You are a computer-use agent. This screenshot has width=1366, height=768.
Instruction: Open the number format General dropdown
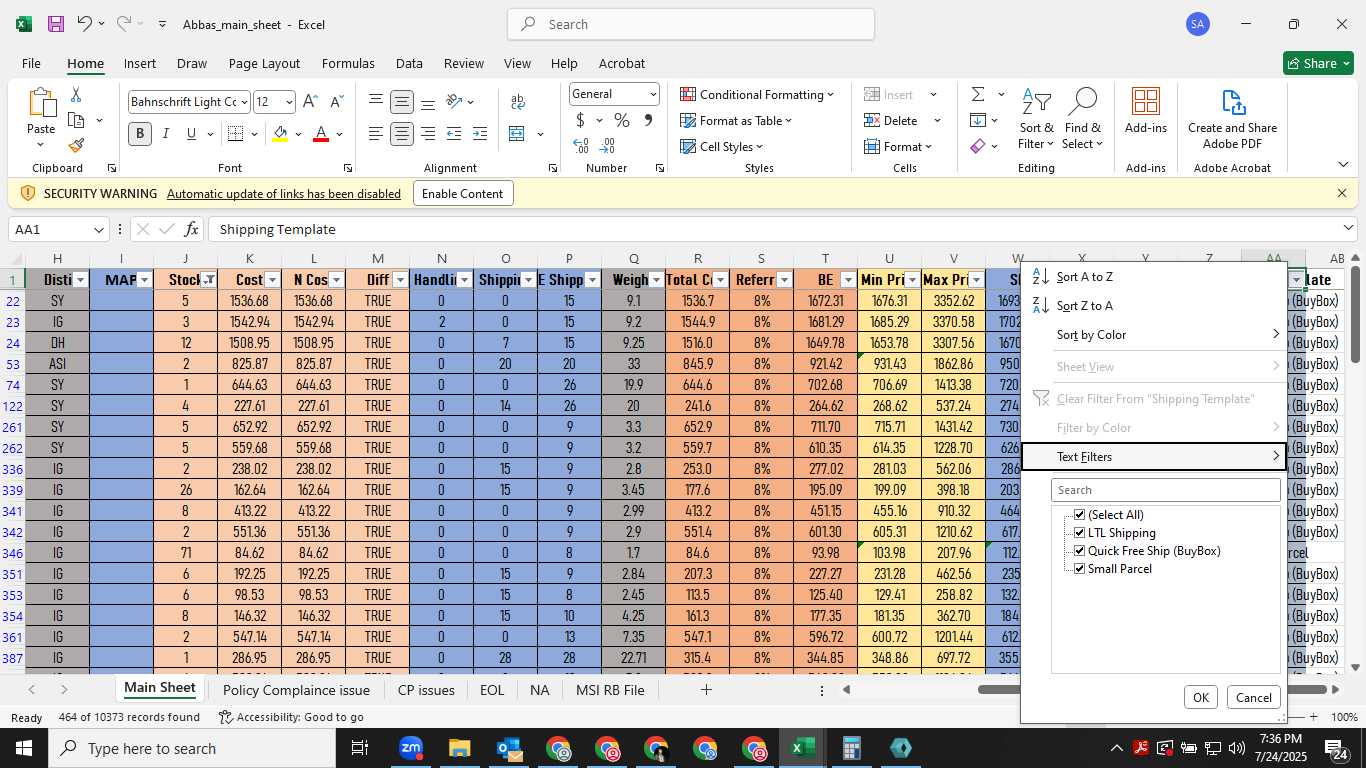point(653,94)
